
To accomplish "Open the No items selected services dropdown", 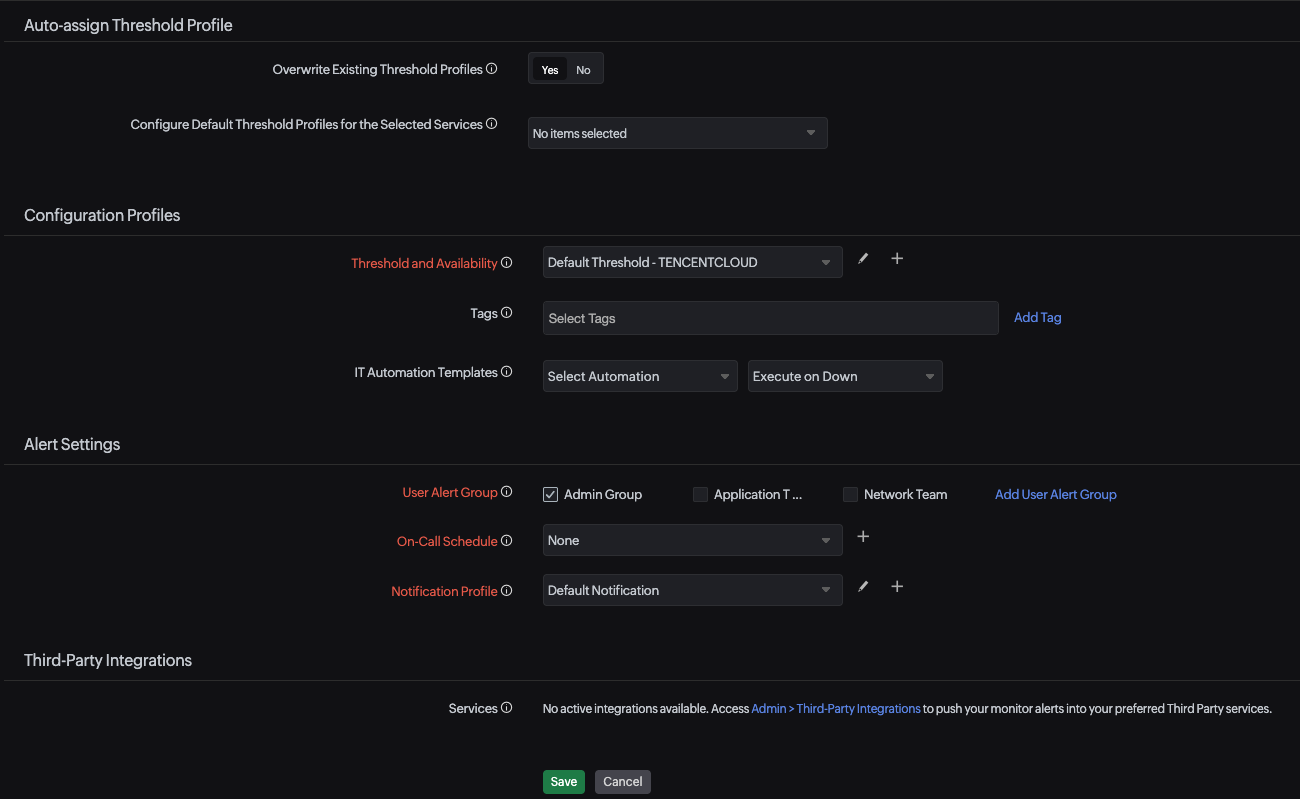I will coord(677,132).
